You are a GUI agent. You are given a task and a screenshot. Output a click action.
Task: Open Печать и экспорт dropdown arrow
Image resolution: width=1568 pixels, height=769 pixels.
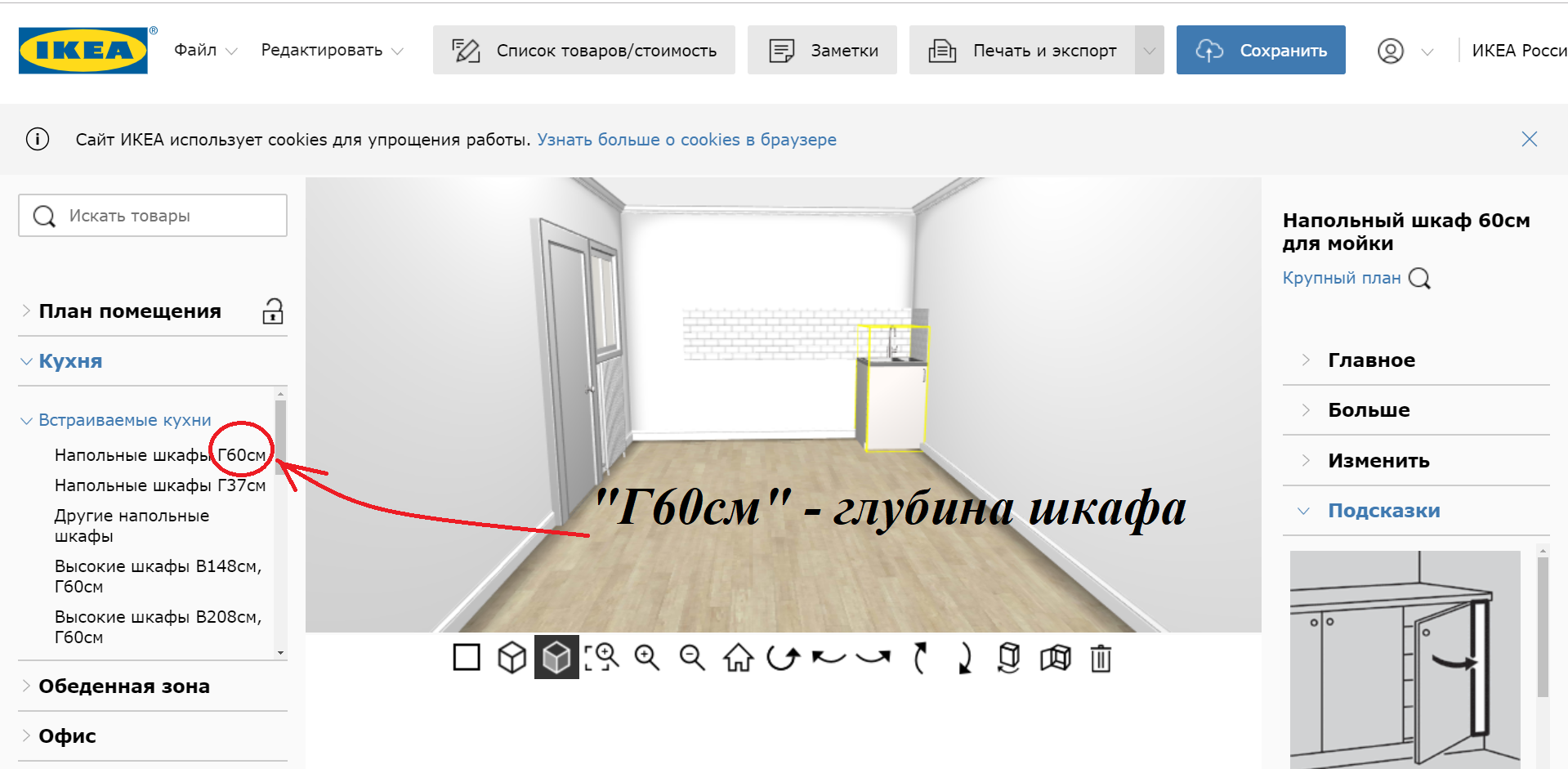pyautogui.click(x=1149, y=51)
